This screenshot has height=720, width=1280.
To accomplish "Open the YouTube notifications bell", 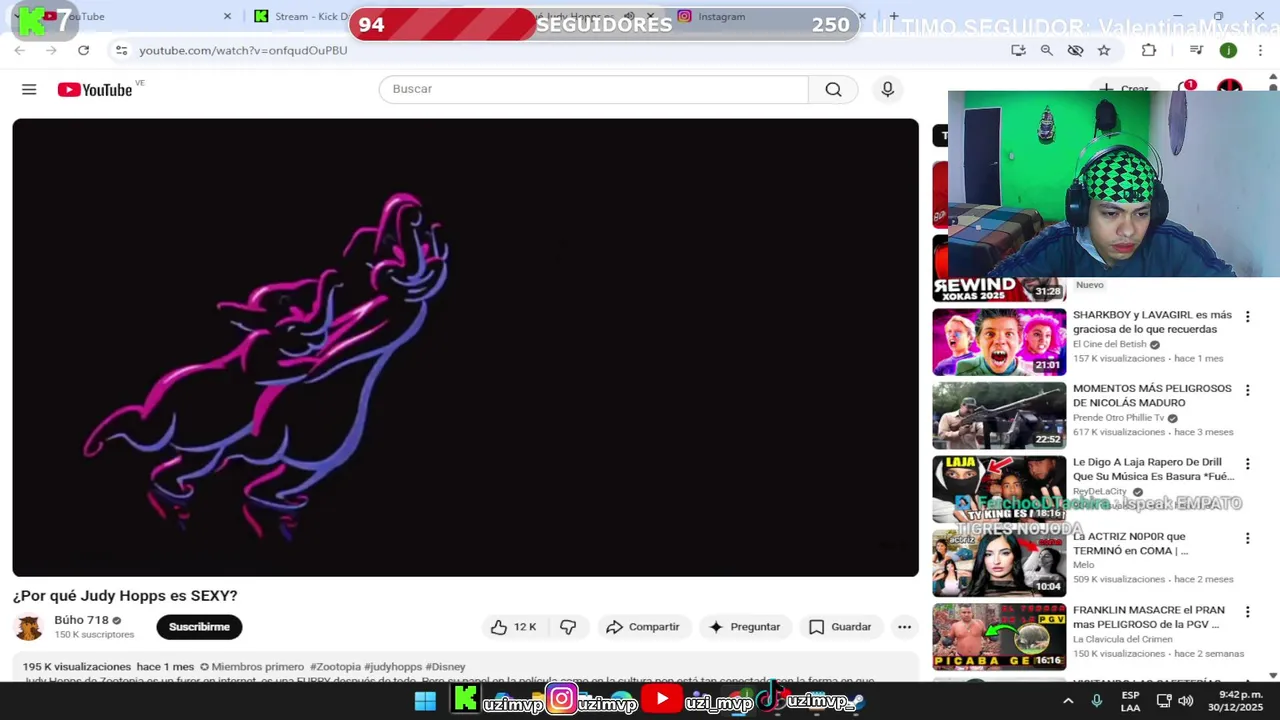I will point(1186,89).
